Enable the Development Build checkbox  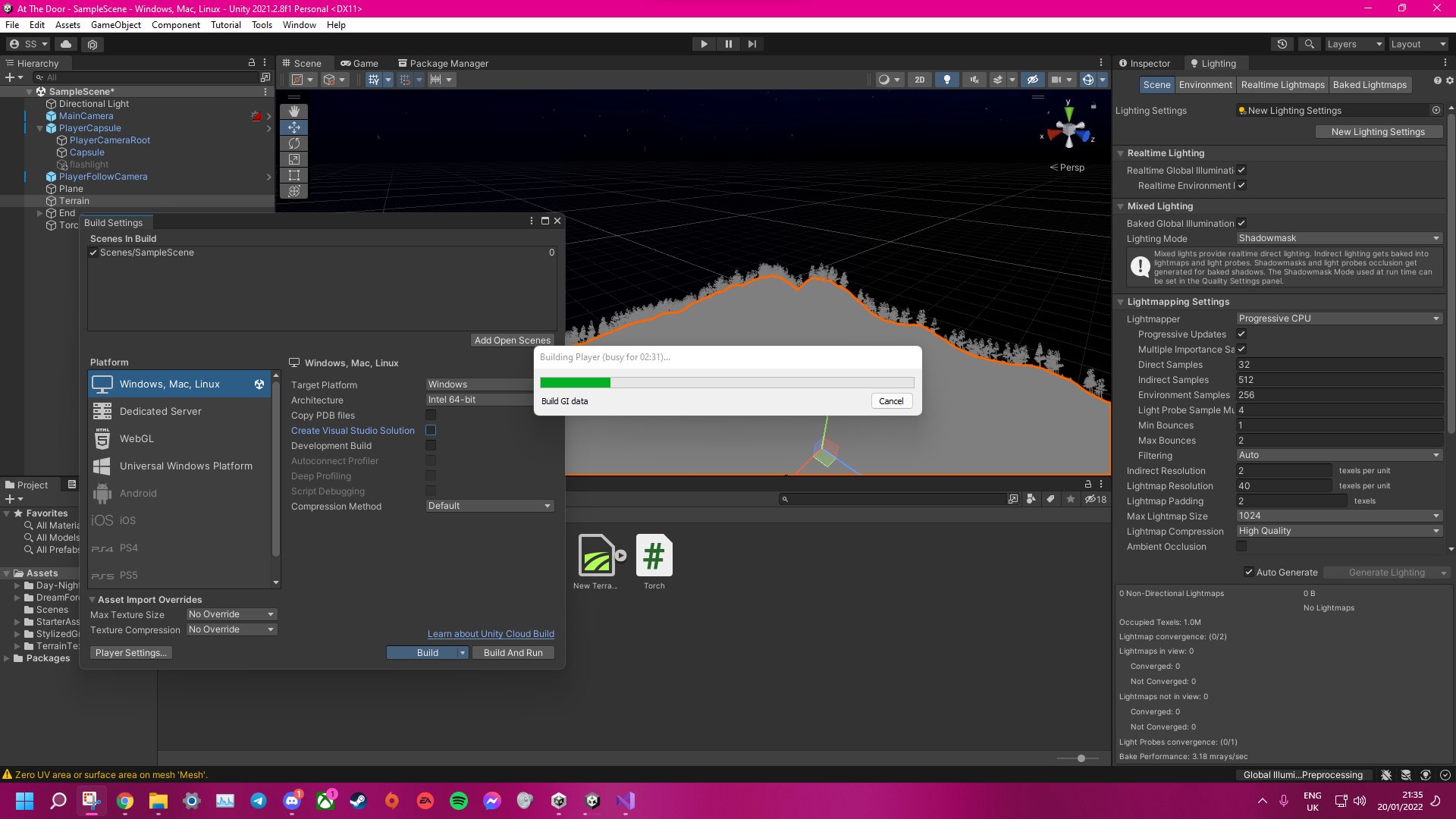(x=431, y=446)
